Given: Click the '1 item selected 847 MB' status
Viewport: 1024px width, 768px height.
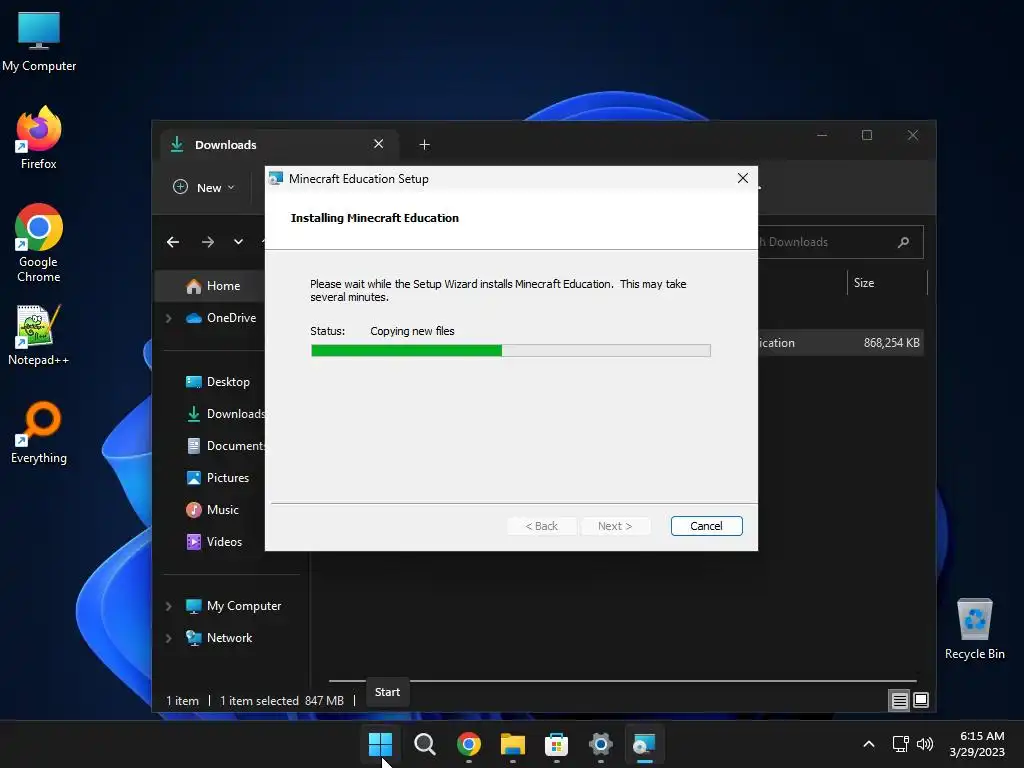Looking at the screenshot, I should 281,701.
